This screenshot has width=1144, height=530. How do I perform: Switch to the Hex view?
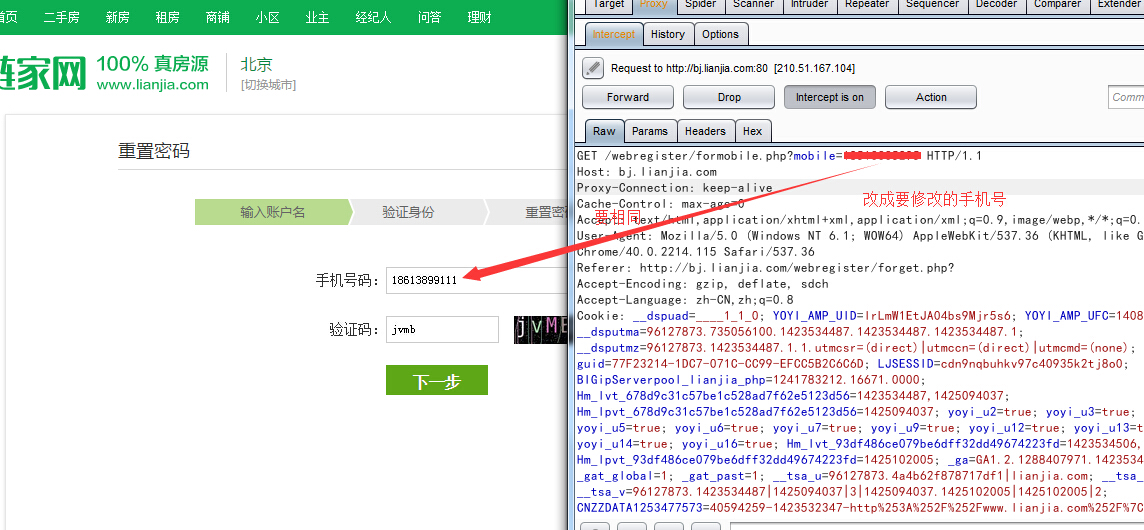coord(752,131)
